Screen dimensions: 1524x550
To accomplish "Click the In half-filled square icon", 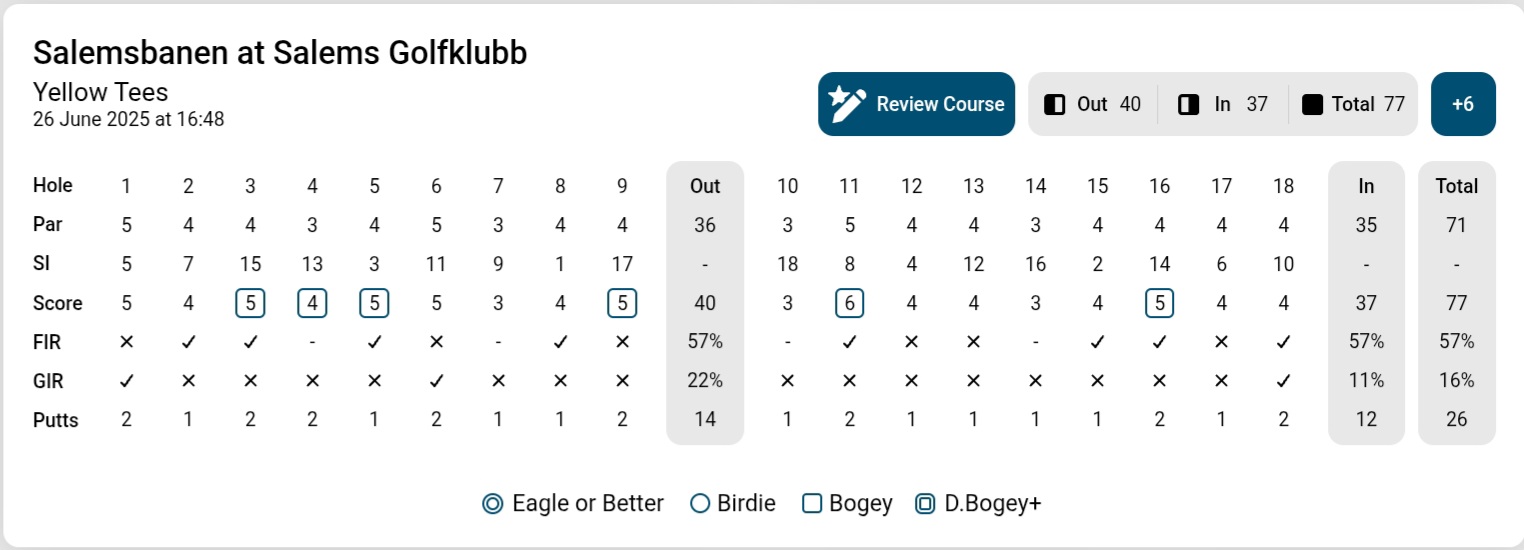I will (x=1188, y=104).
